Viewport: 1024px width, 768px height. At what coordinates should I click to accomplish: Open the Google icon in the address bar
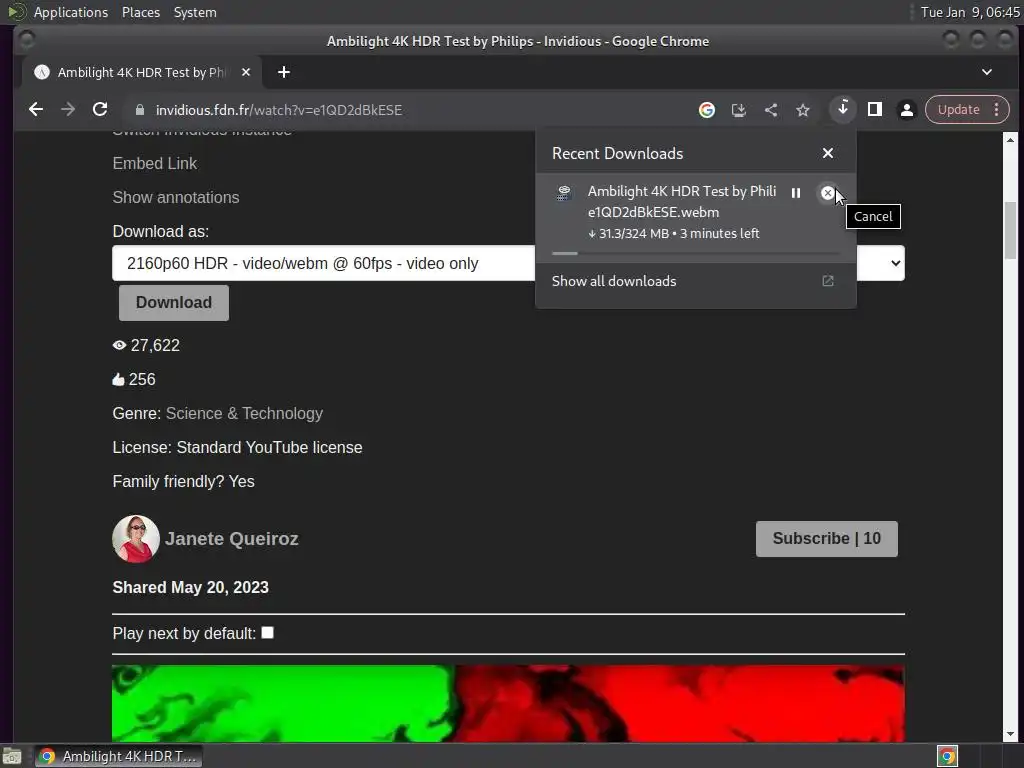pyautogui.click(x=707, y=110)
